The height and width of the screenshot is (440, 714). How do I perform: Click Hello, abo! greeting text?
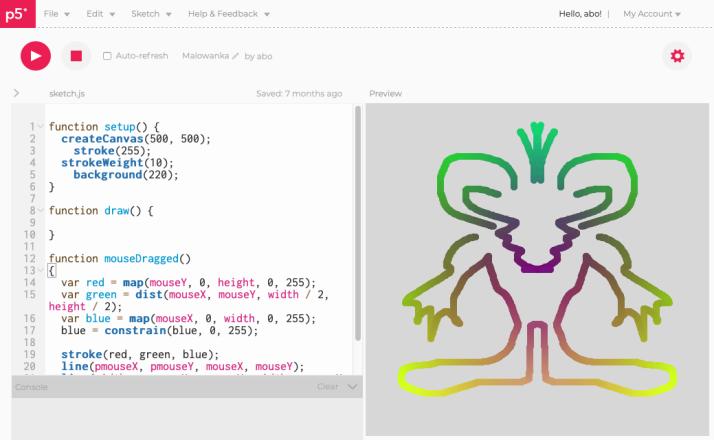(580, 14)
